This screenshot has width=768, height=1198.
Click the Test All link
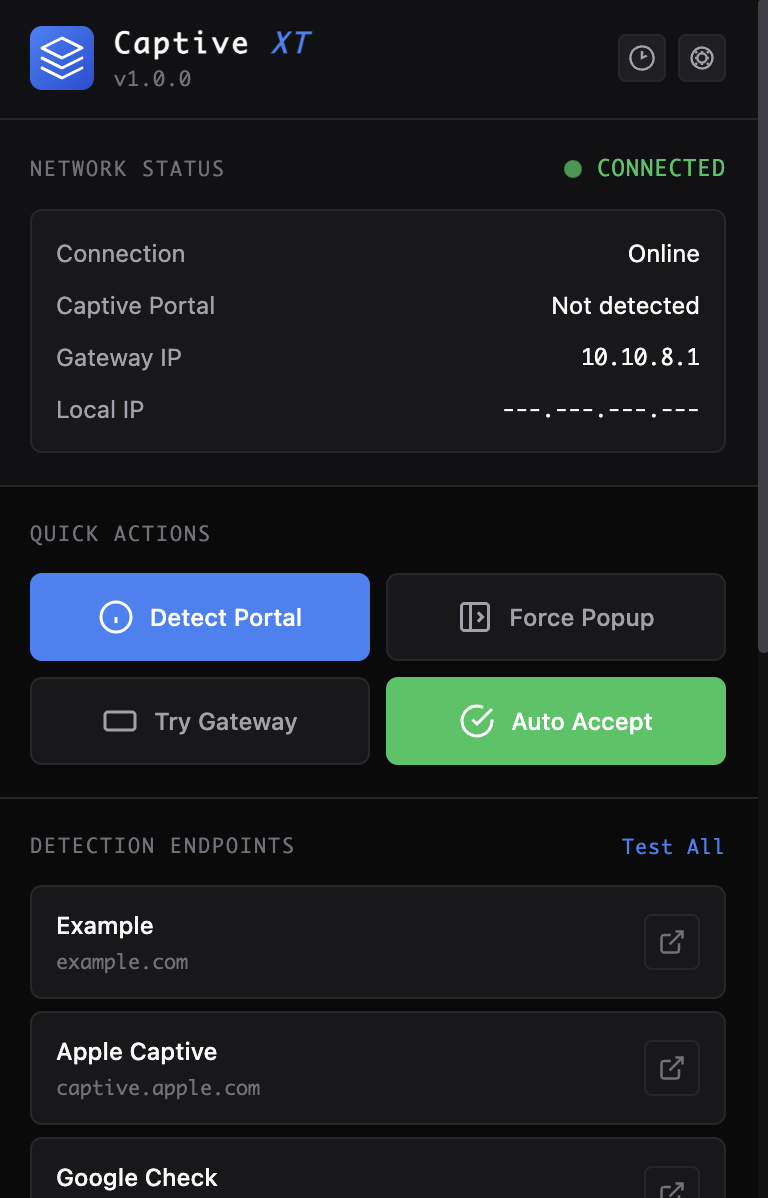pyautogui.click(x=672, y=846)
